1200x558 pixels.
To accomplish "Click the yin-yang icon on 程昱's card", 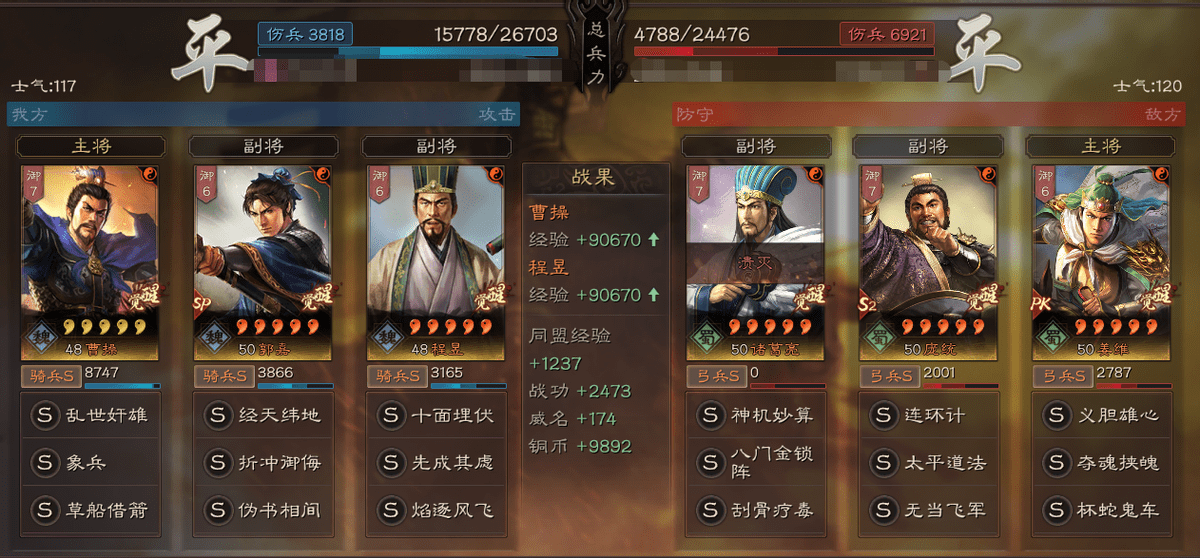I will coord(496,174).
